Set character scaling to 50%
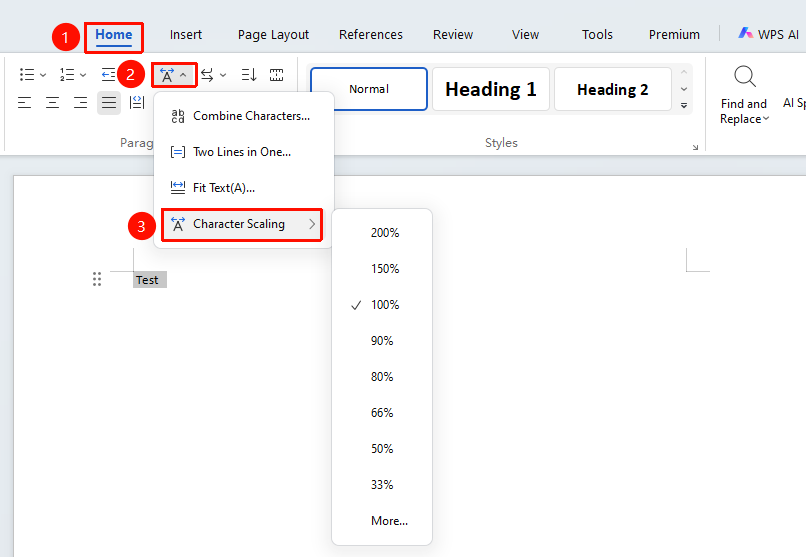The image size is (806, 557). pos(382,449)
